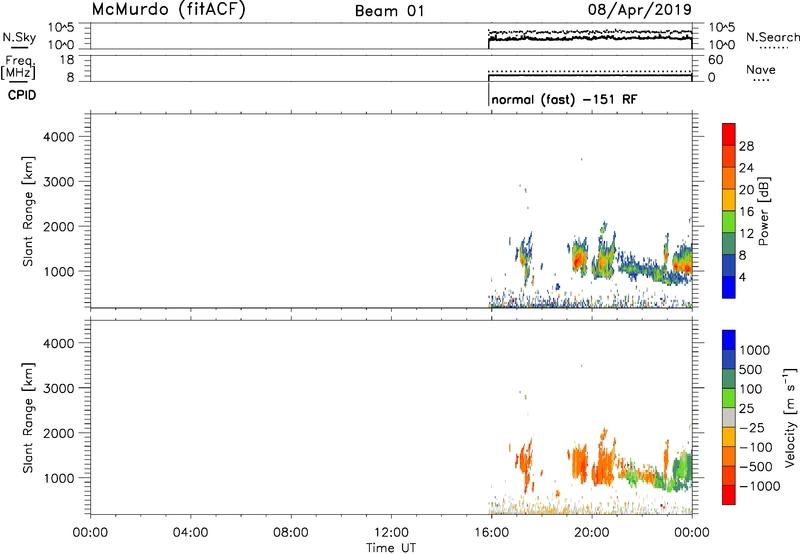Click the Time UT axis title

tap(391, 548)
